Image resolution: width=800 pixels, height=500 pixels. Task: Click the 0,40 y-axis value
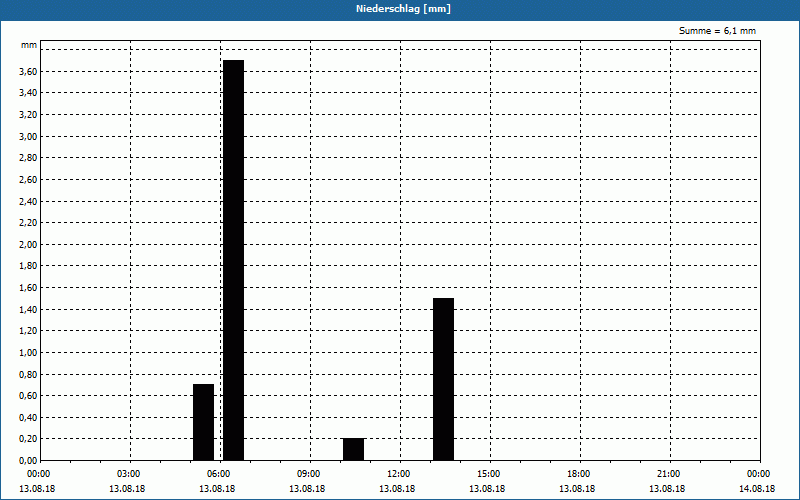[28, 418]
